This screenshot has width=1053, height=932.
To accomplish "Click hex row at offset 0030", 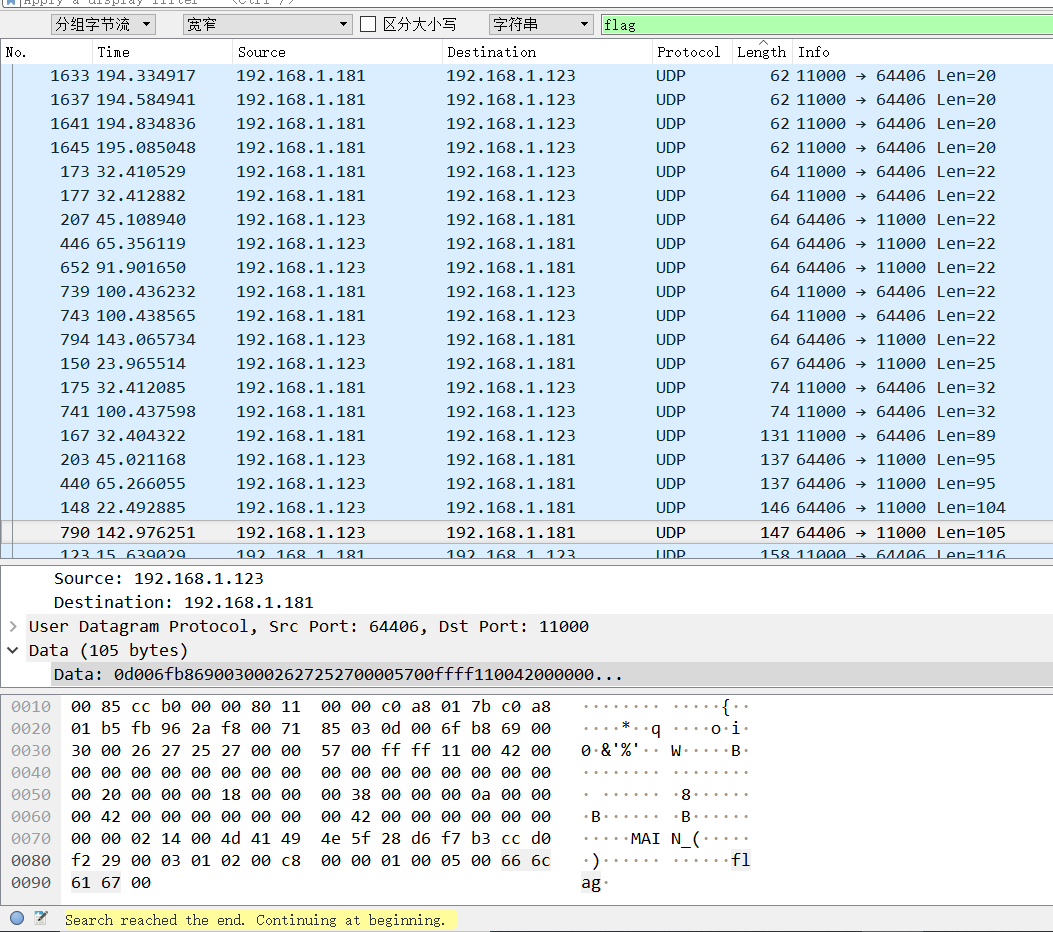I will (310, 751).
